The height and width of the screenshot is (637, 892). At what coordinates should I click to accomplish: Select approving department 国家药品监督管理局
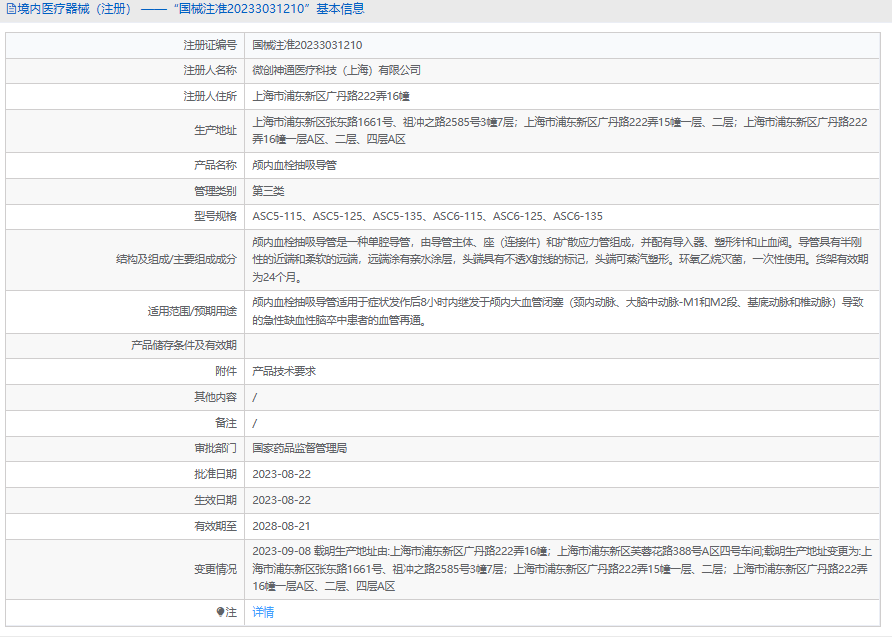(300, 448)
